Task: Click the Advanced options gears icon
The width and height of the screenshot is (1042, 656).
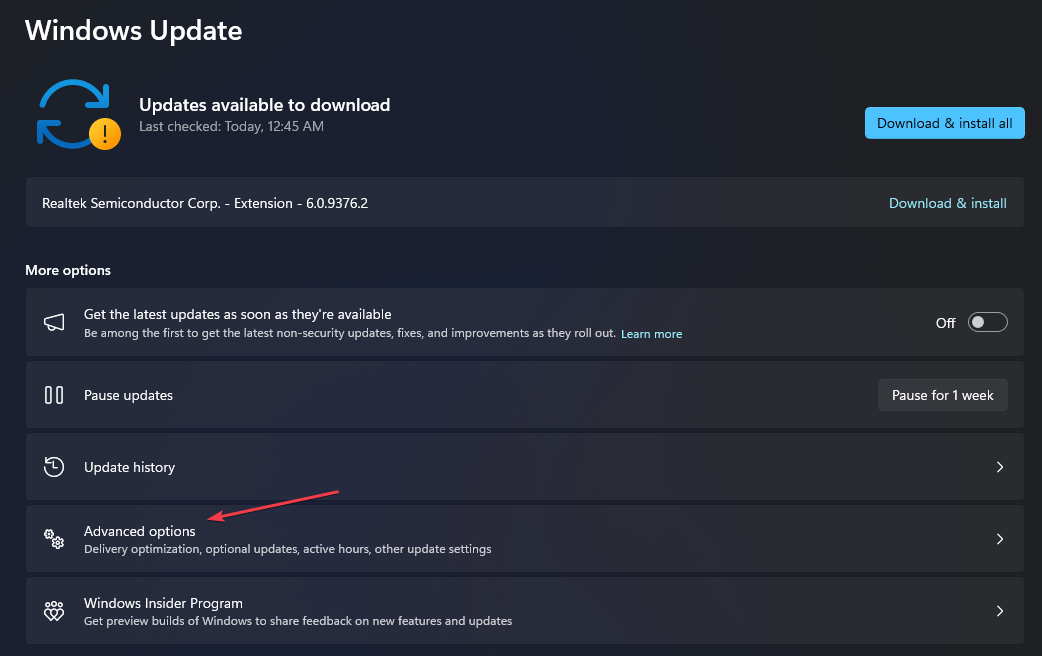Action: [54, 539]
